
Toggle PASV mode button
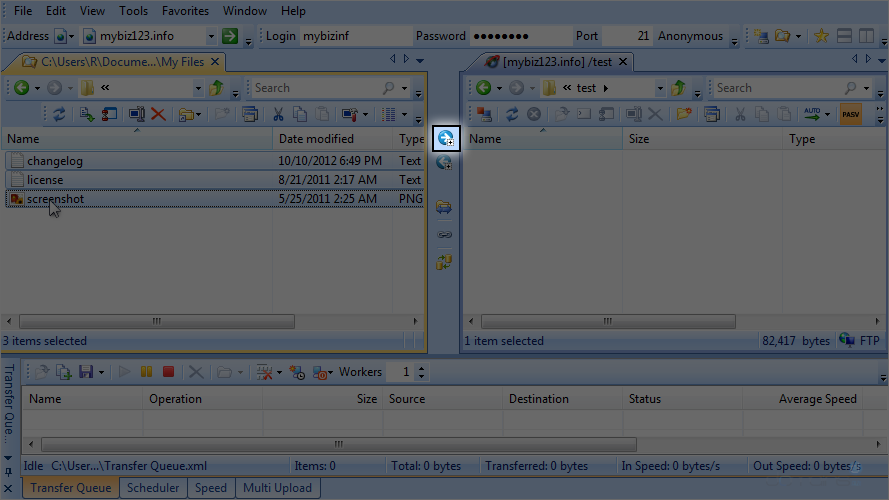pos(851,115)
